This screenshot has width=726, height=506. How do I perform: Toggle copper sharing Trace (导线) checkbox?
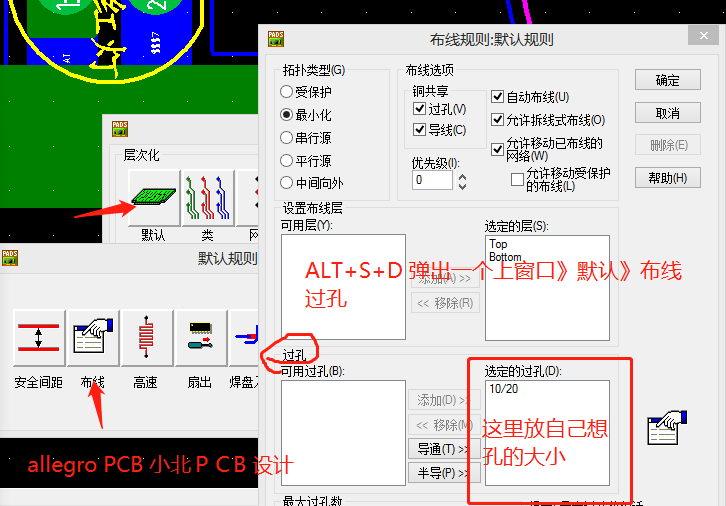[419, 130]
